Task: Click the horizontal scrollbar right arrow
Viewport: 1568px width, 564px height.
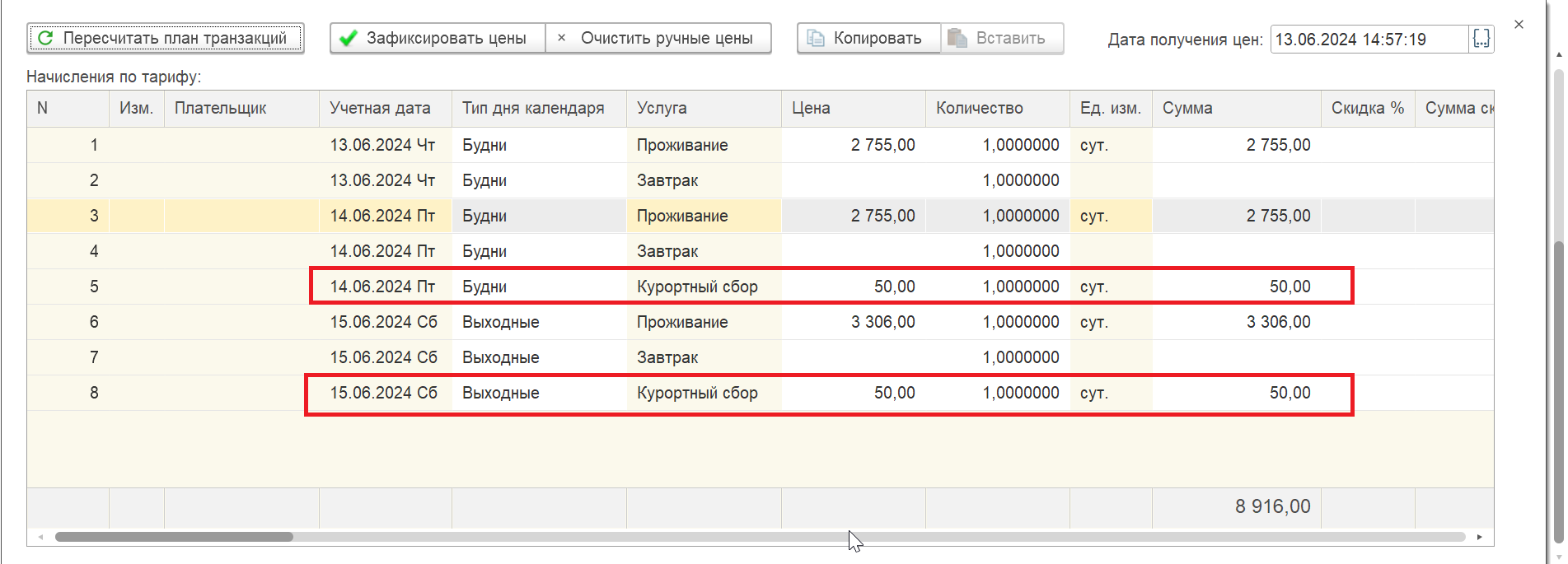Action: [x=1479, y=537]
